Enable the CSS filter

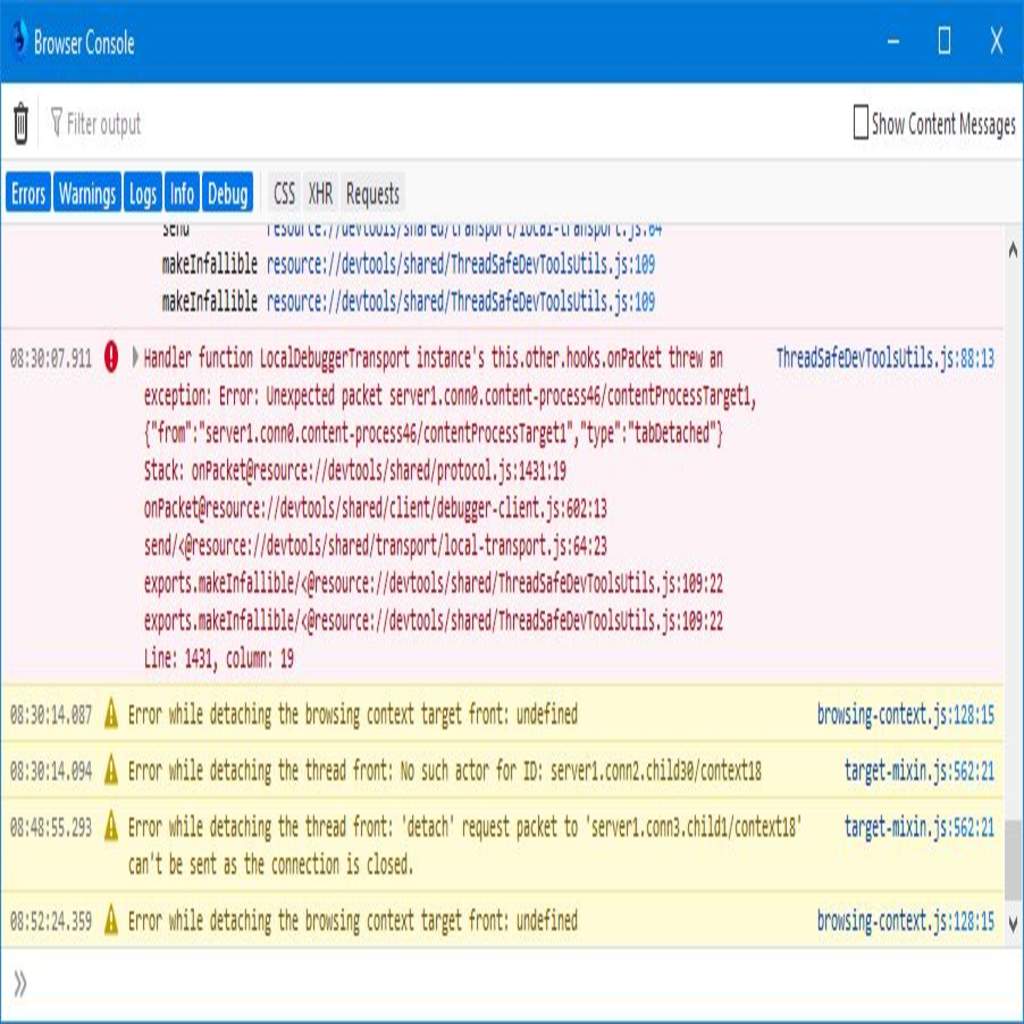[x=284, y=193]
